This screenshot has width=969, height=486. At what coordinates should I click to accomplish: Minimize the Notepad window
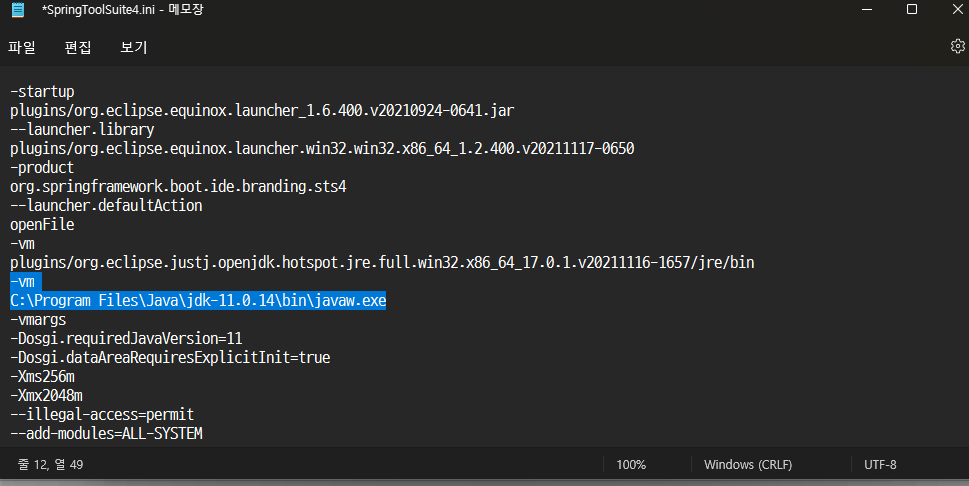pos(867,9)
